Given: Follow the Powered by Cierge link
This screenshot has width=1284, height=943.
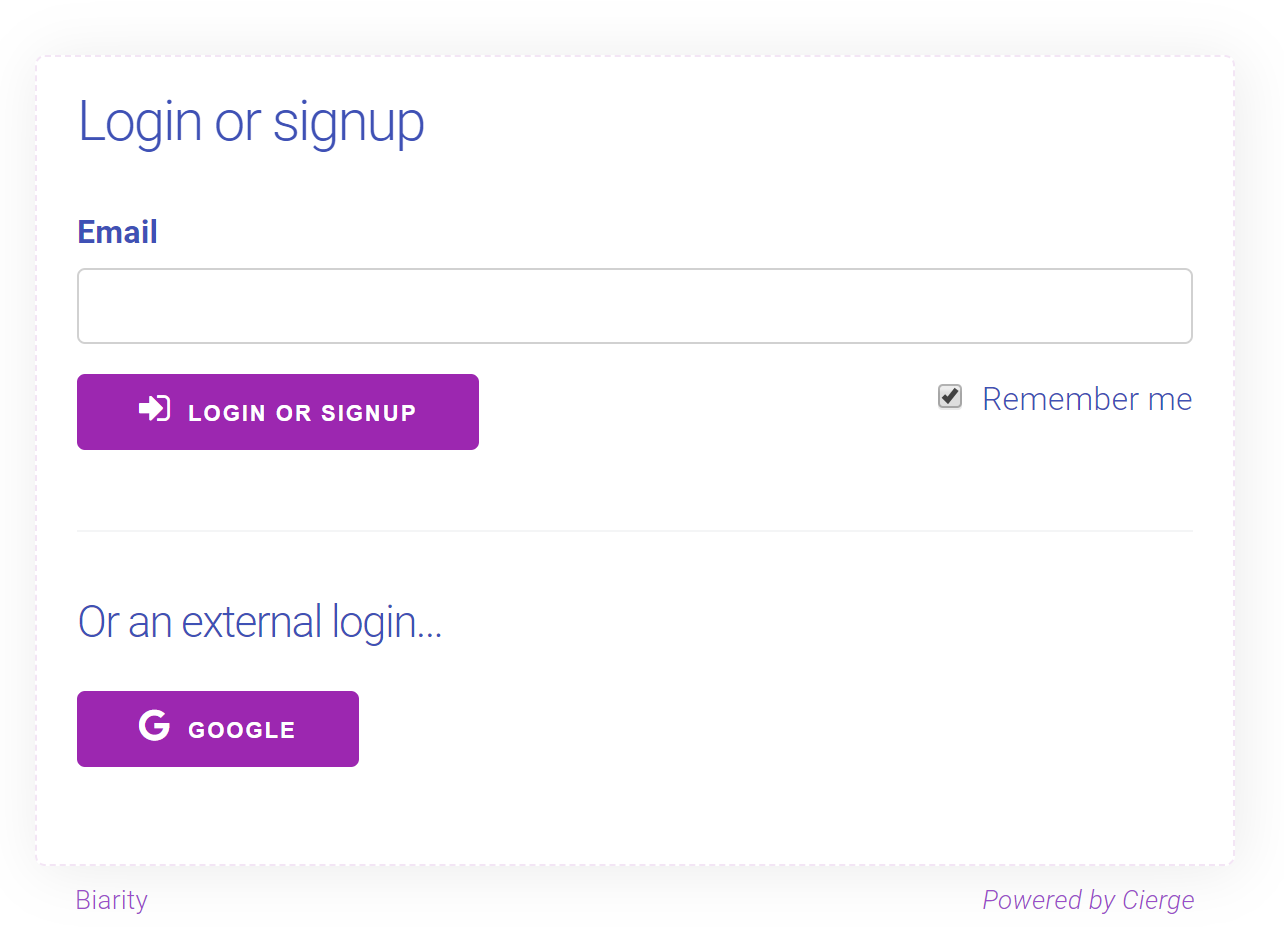Looking at the screenshot, I should (x=1088, y=900).
